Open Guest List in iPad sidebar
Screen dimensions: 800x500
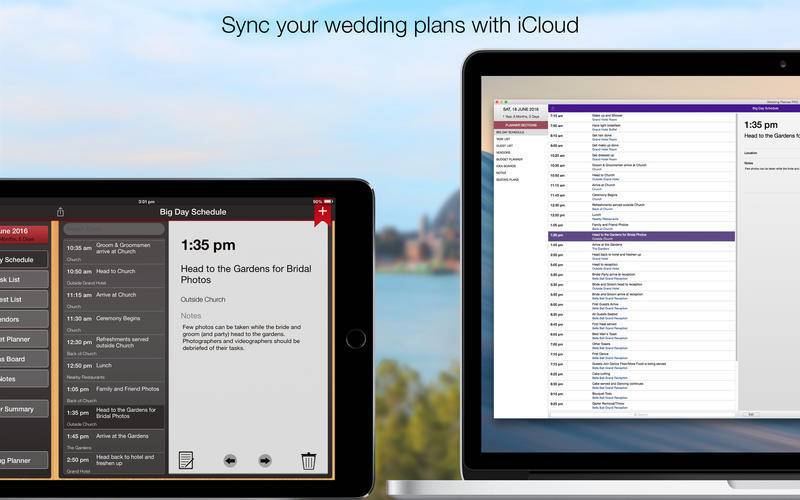pos(24,299)
